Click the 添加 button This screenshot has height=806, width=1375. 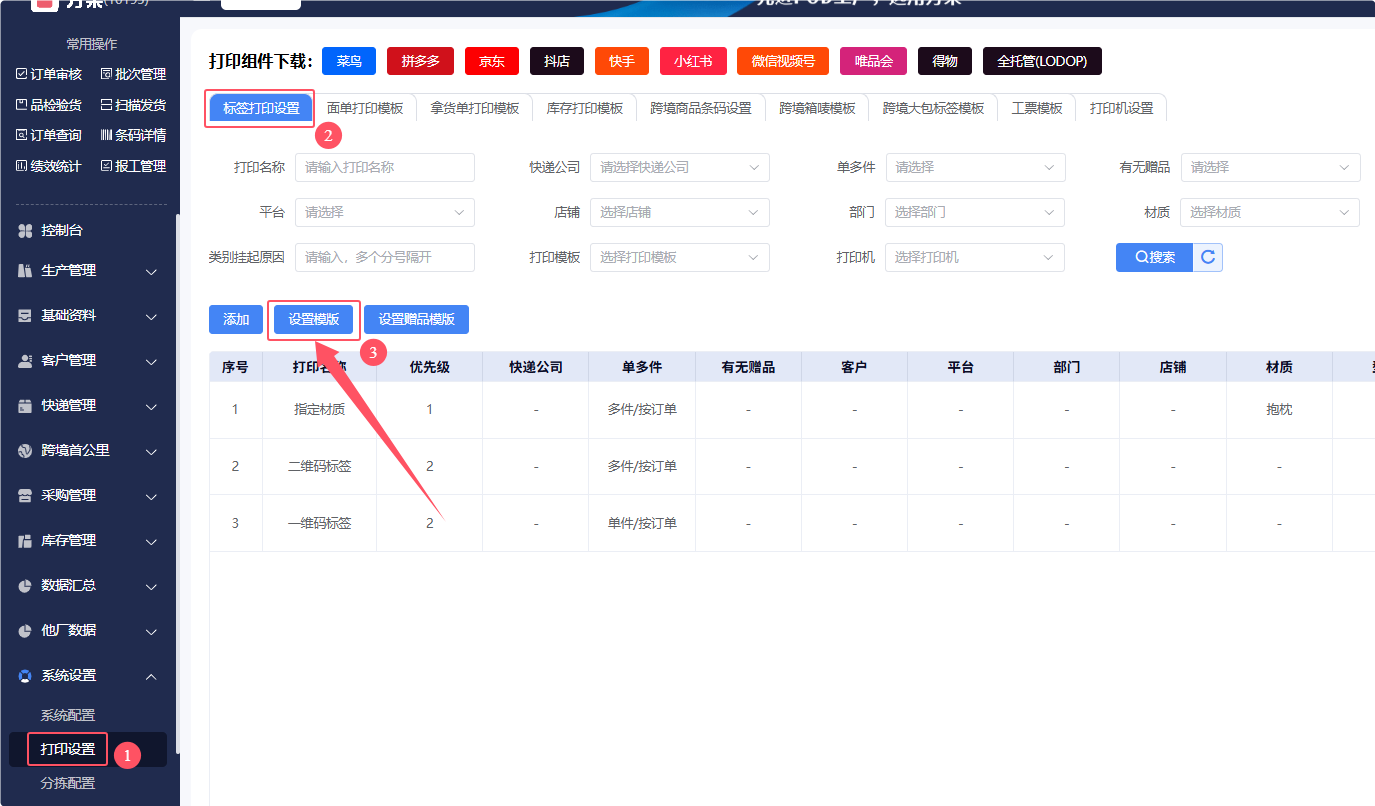[x=236, y=319]
